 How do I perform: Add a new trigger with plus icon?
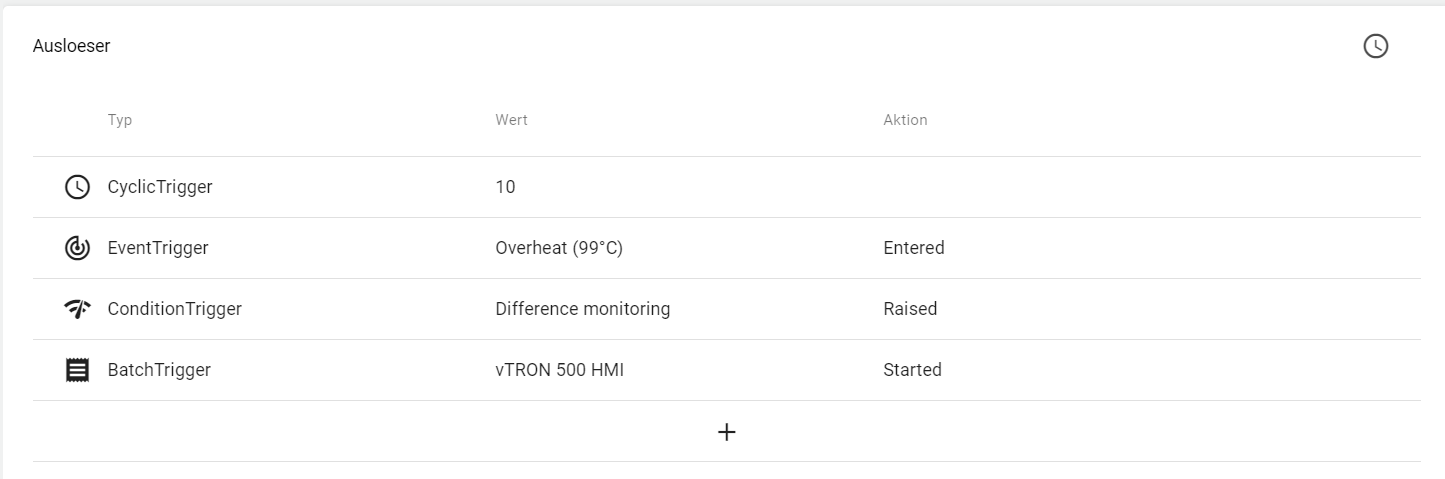tap(727, 432)
